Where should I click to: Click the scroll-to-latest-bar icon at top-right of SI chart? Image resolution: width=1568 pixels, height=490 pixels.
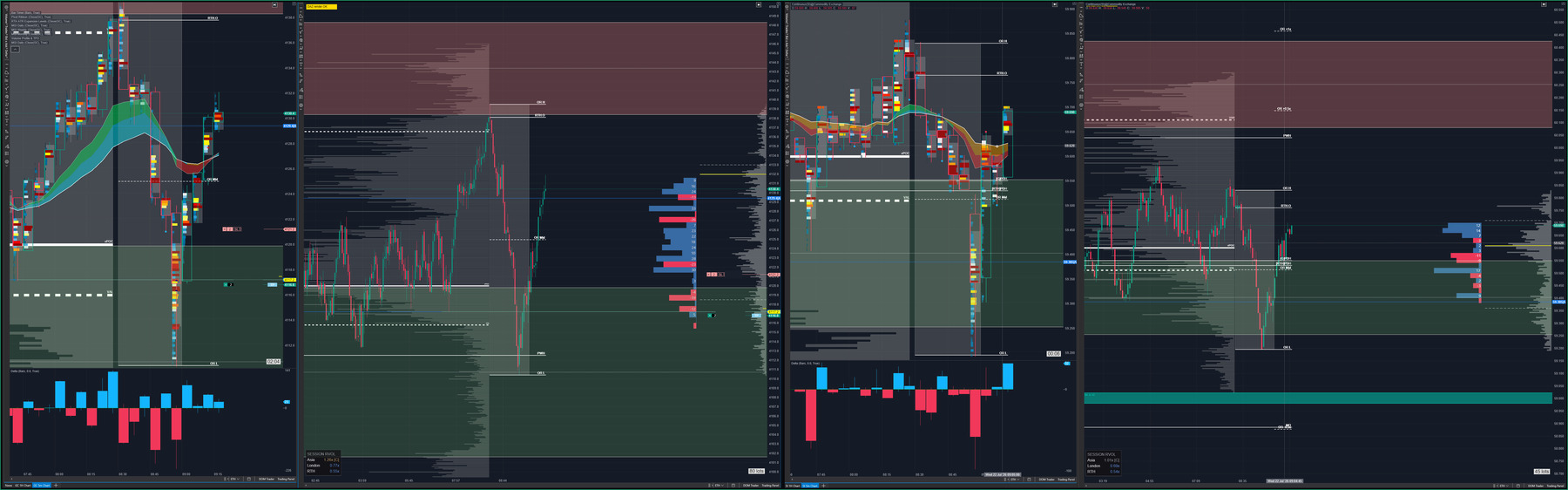point(1054,5)
